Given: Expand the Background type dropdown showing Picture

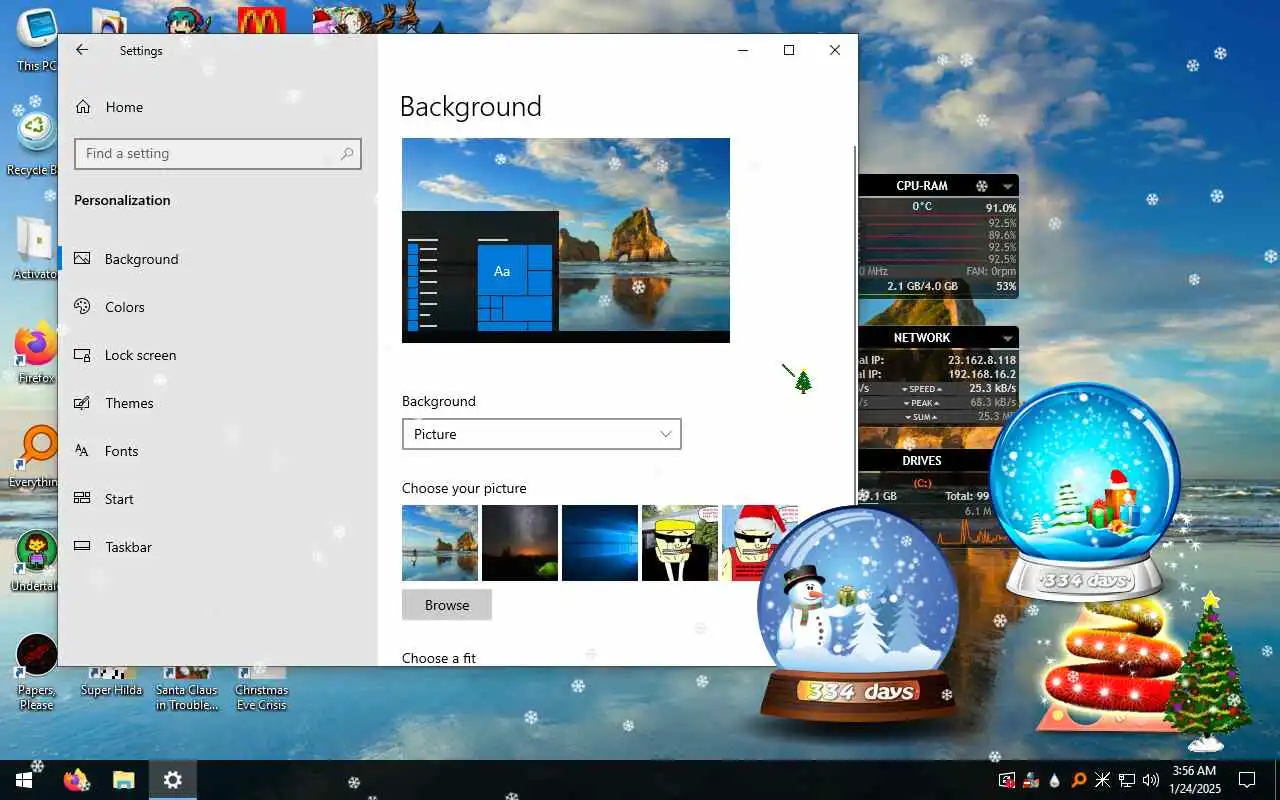Looking at the screenshot, I should pyautogui.click(x=541, y=434).
